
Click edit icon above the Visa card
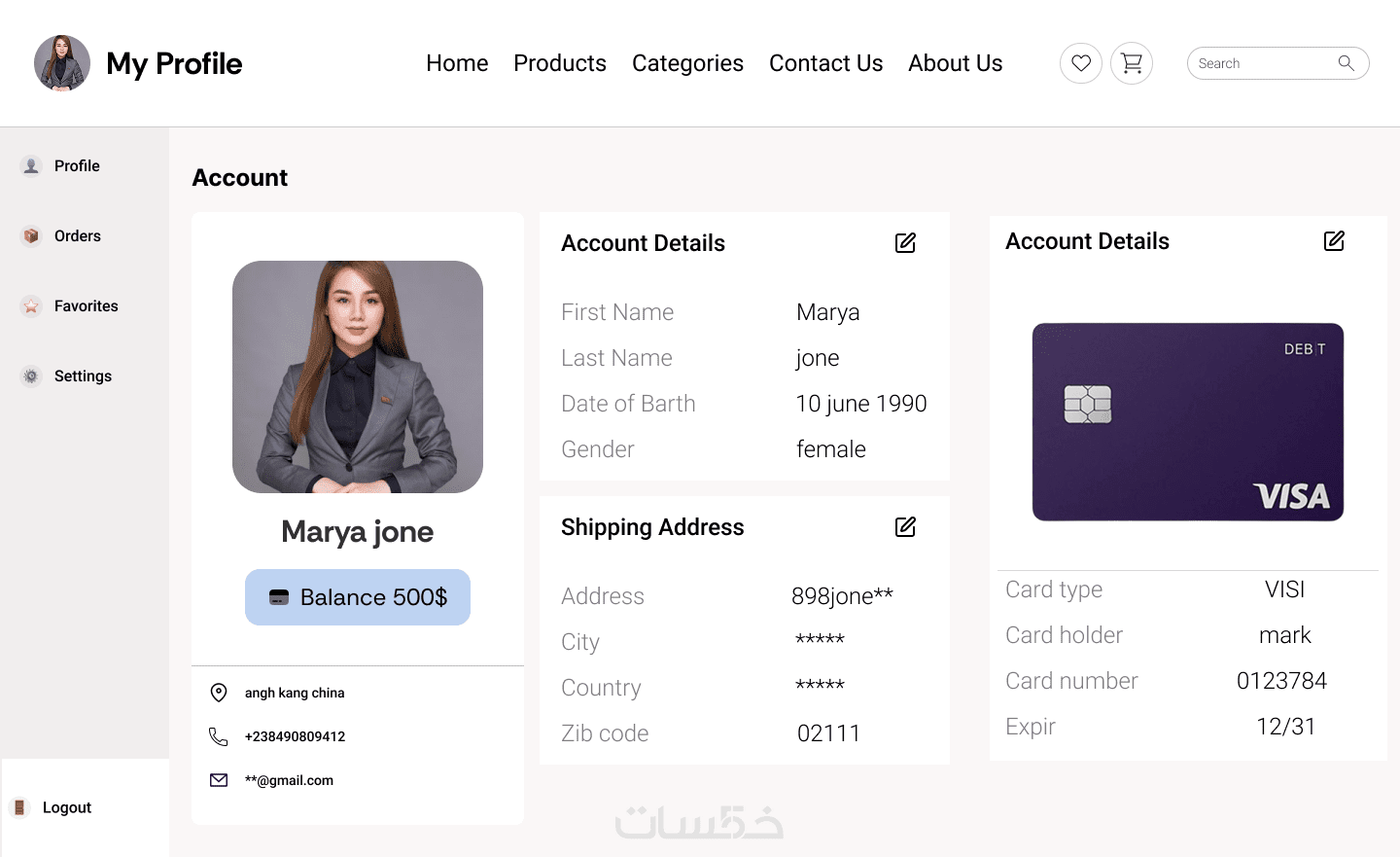coord(1334,241)
